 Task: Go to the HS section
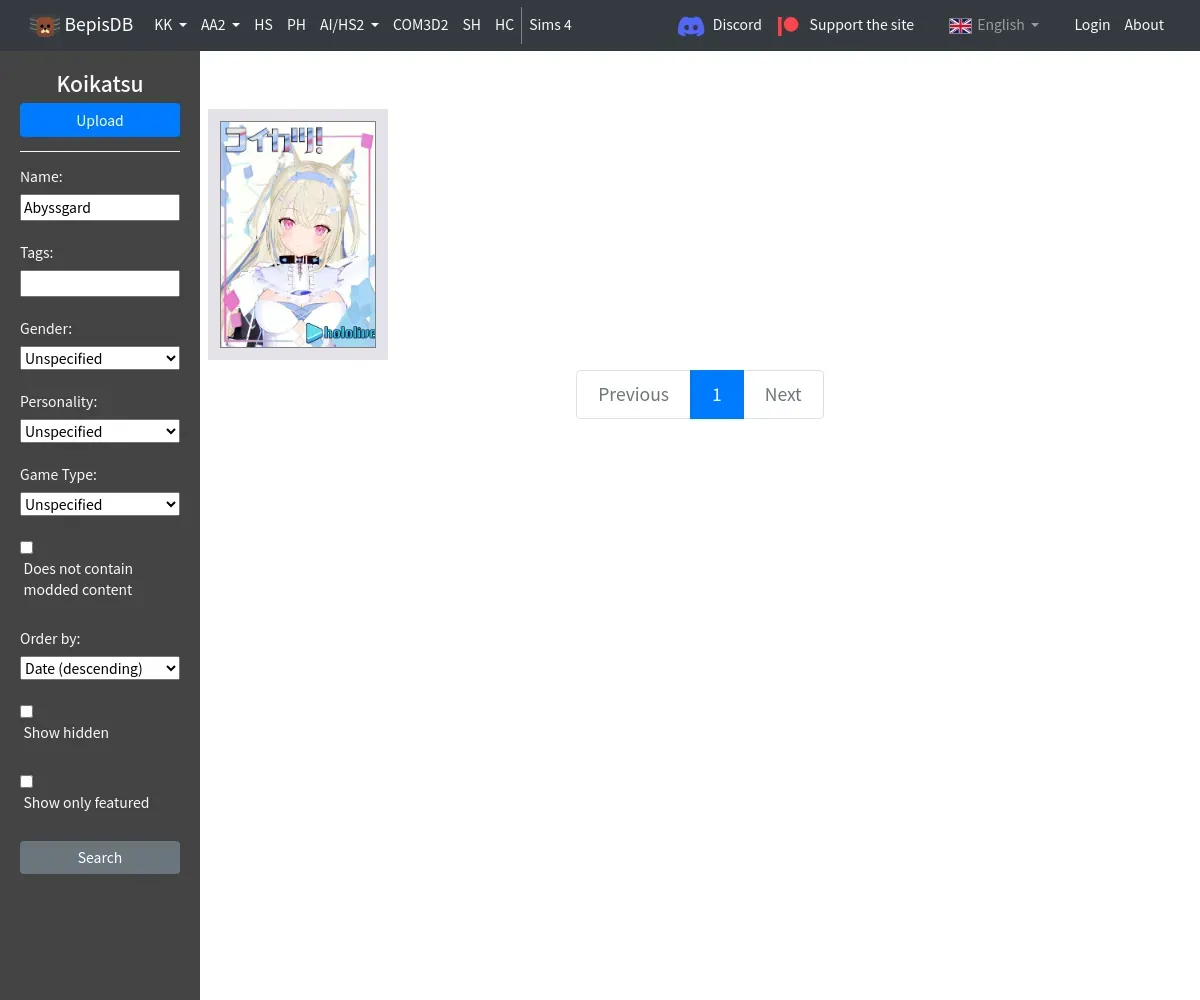tap(263, 25)
